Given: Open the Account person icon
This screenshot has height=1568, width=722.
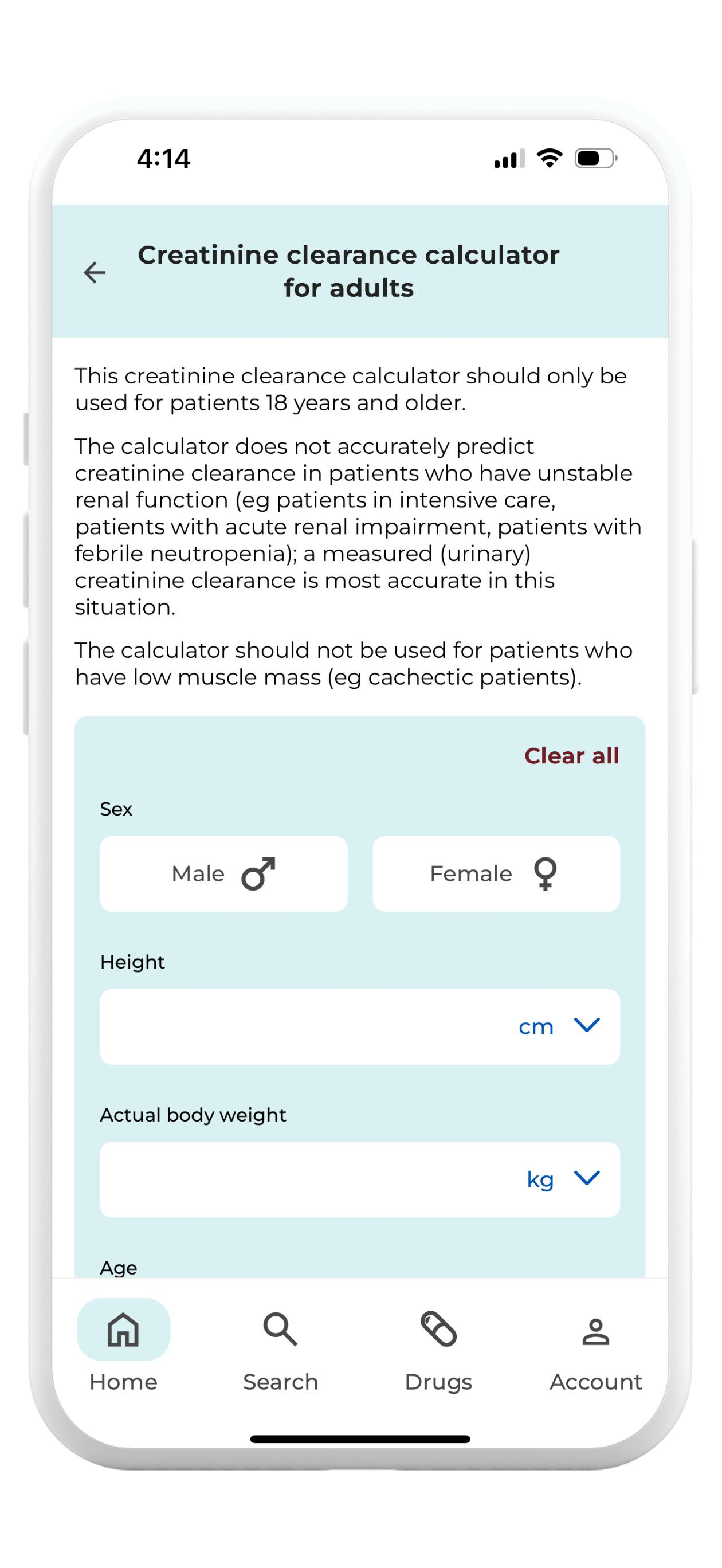Looking at the screenshot, I should click(x=596, y=1331).
